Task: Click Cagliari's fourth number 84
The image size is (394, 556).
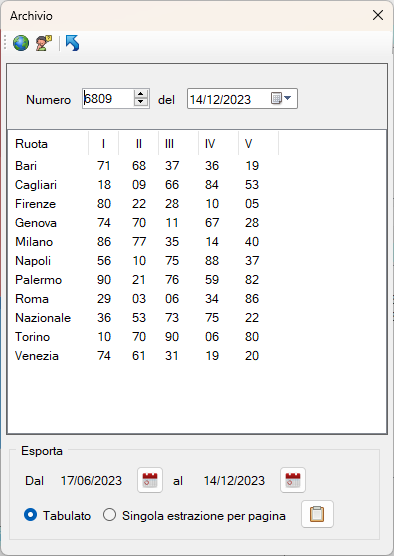Action: coord(212,185)
